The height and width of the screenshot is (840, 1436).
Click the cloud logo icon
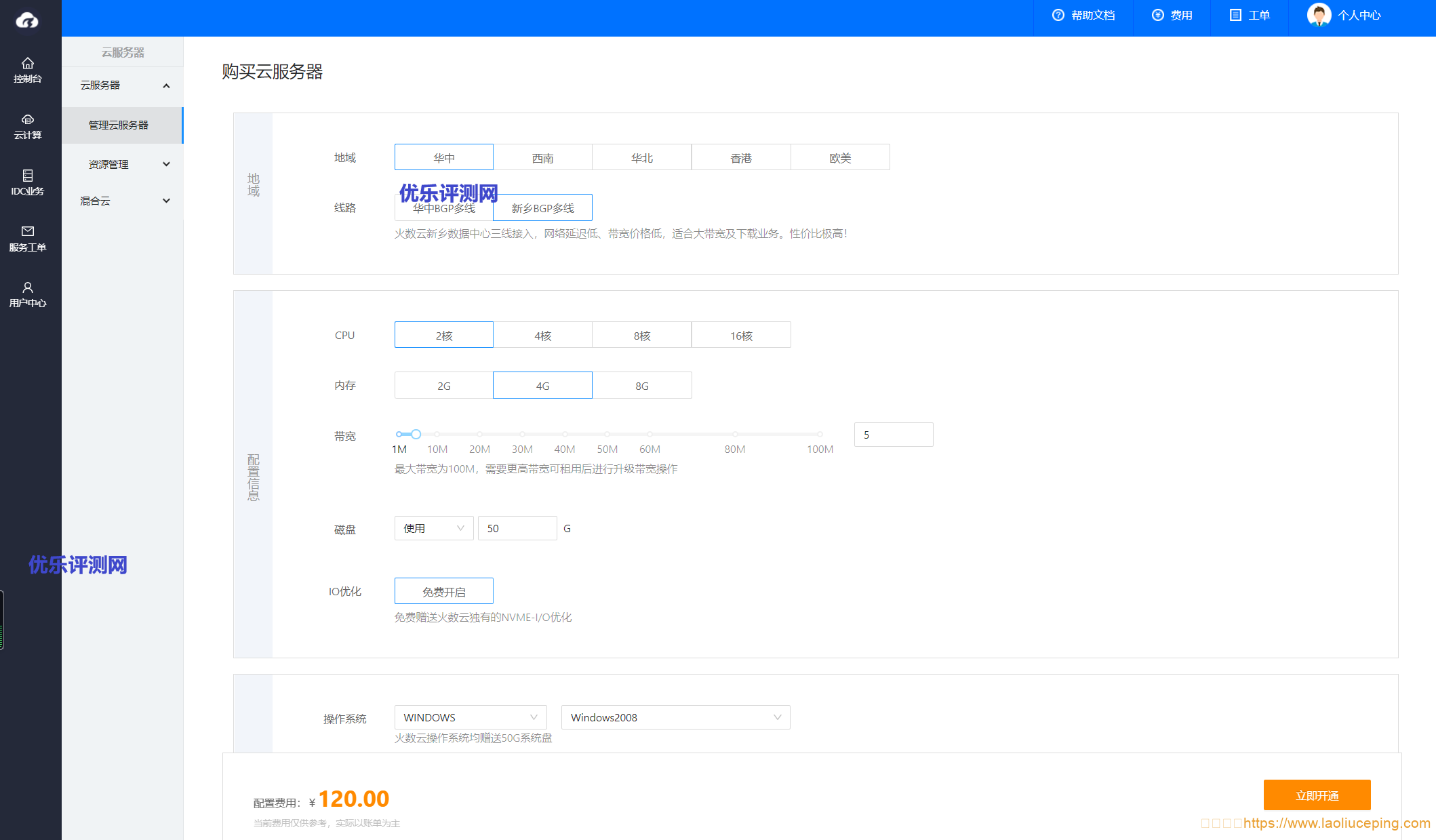click(x=27, y=20)
